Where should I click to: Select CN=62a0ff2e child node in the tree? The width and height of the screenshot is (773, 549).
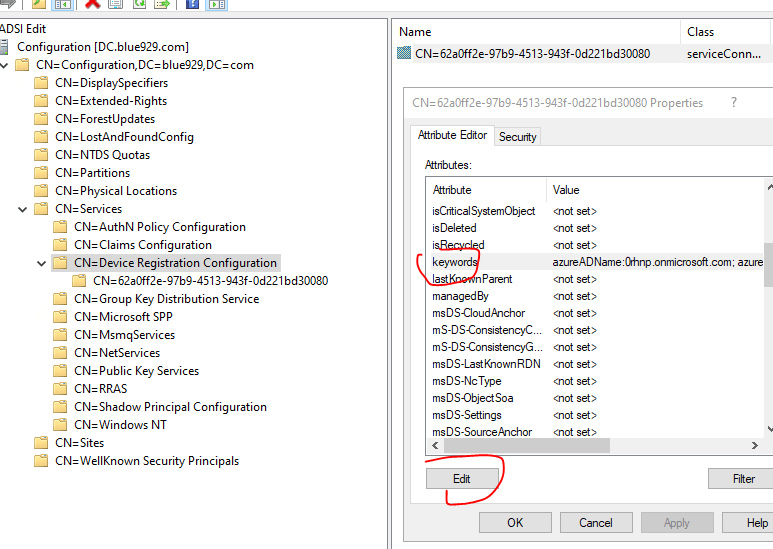pyautogui.click(x=210, y=281)
